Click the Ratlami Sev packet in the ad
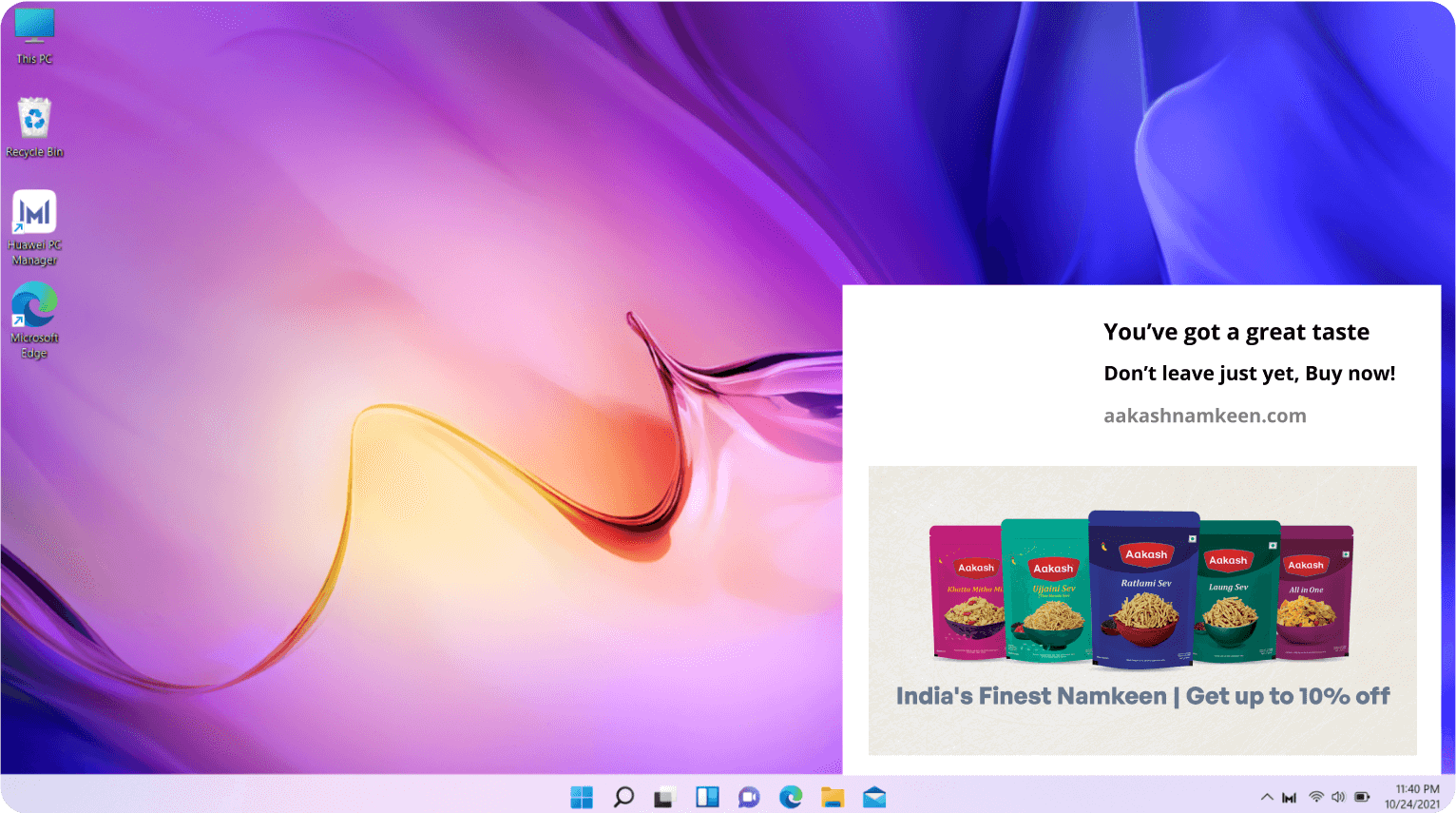 pyautogui.click(x=1144, y=590)
